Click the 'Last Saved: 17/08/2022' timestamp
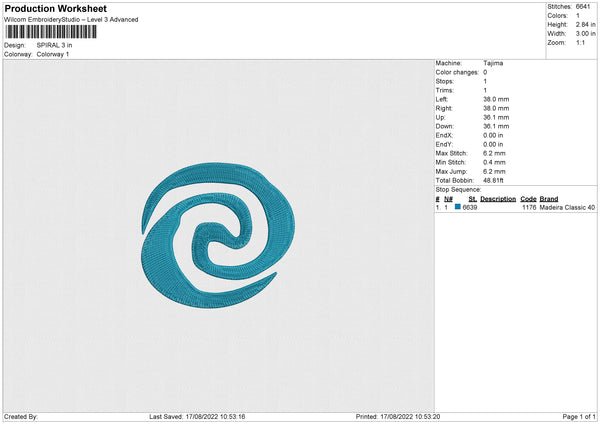This screenshot has width=600, height=424. [x=197, y=417]
